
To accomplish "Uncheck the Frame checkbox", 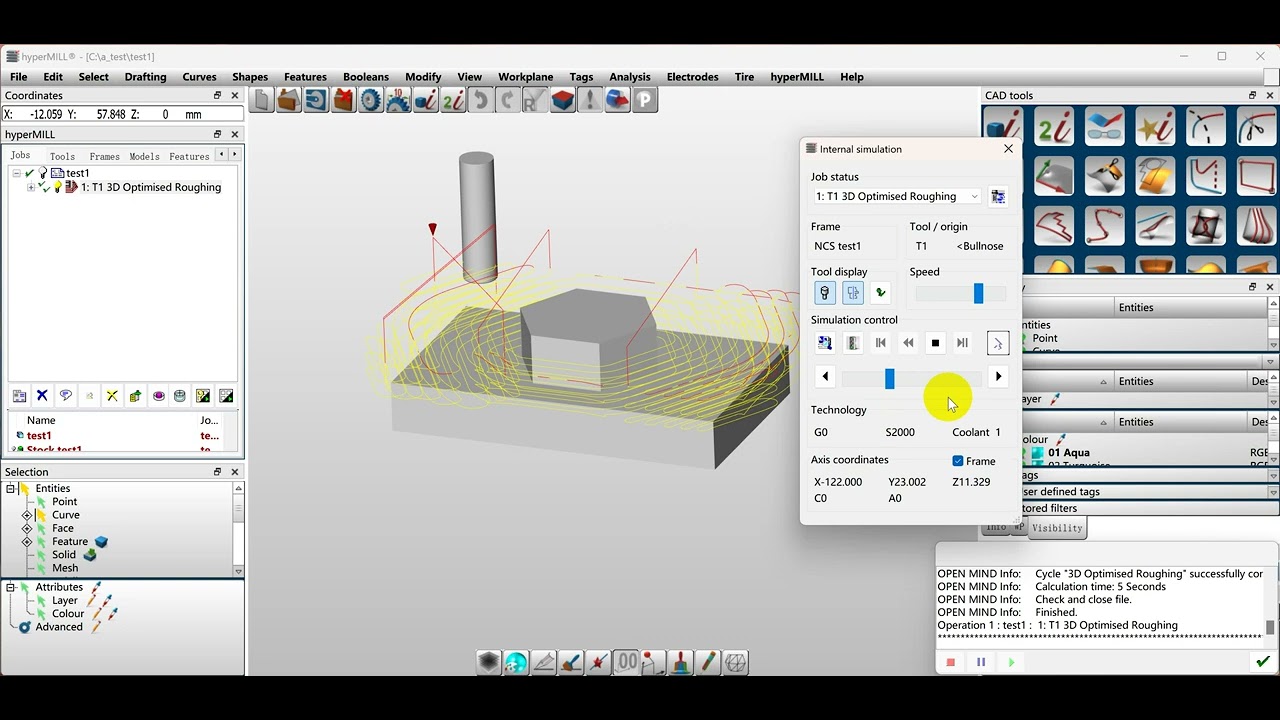I will pyautogui.click(x=958, y=461).
